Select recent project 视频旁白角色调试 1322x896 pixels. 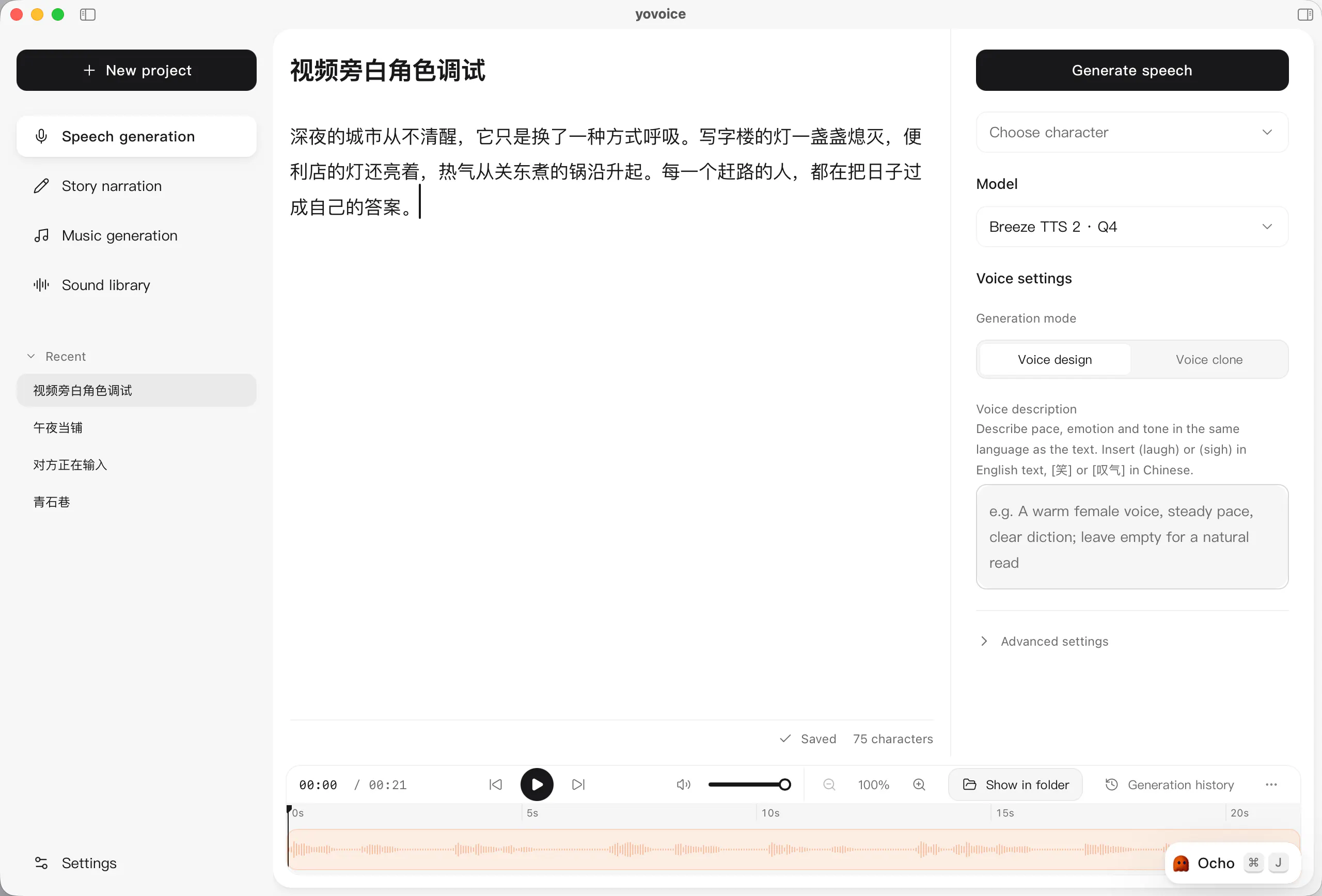(136, 390)
